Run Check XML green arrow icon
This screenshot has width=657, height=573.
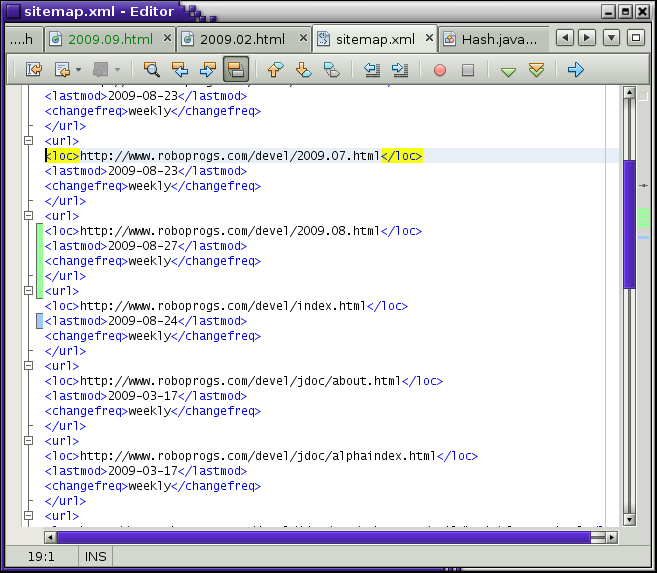click(x=508, y=71)
